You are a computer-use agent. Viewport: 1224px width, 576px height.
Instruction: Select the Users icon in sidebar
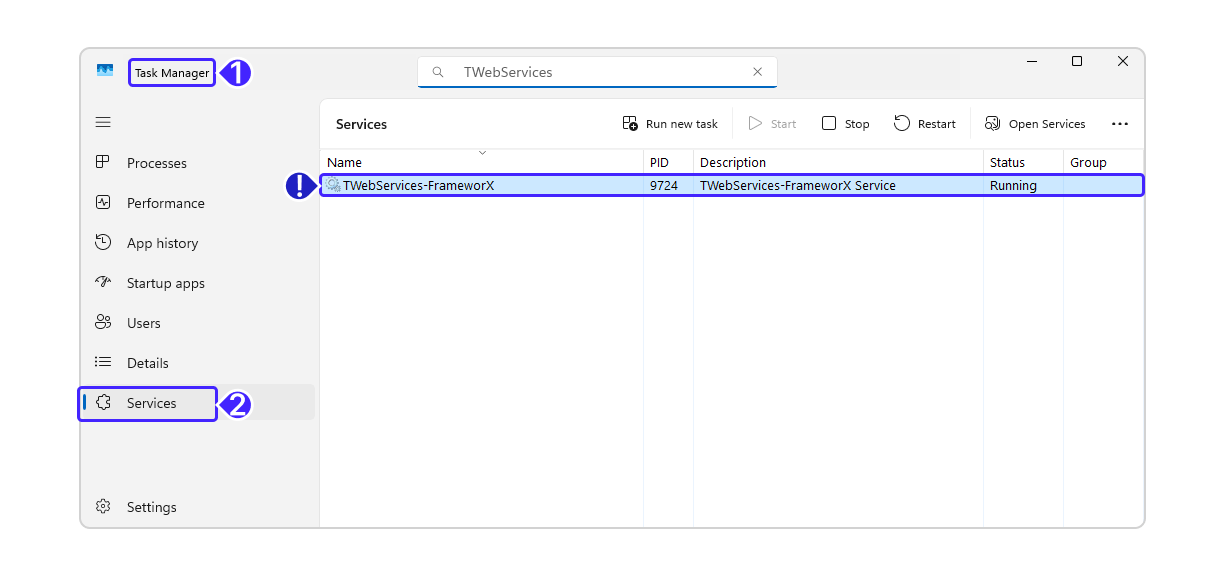point(103,322)
